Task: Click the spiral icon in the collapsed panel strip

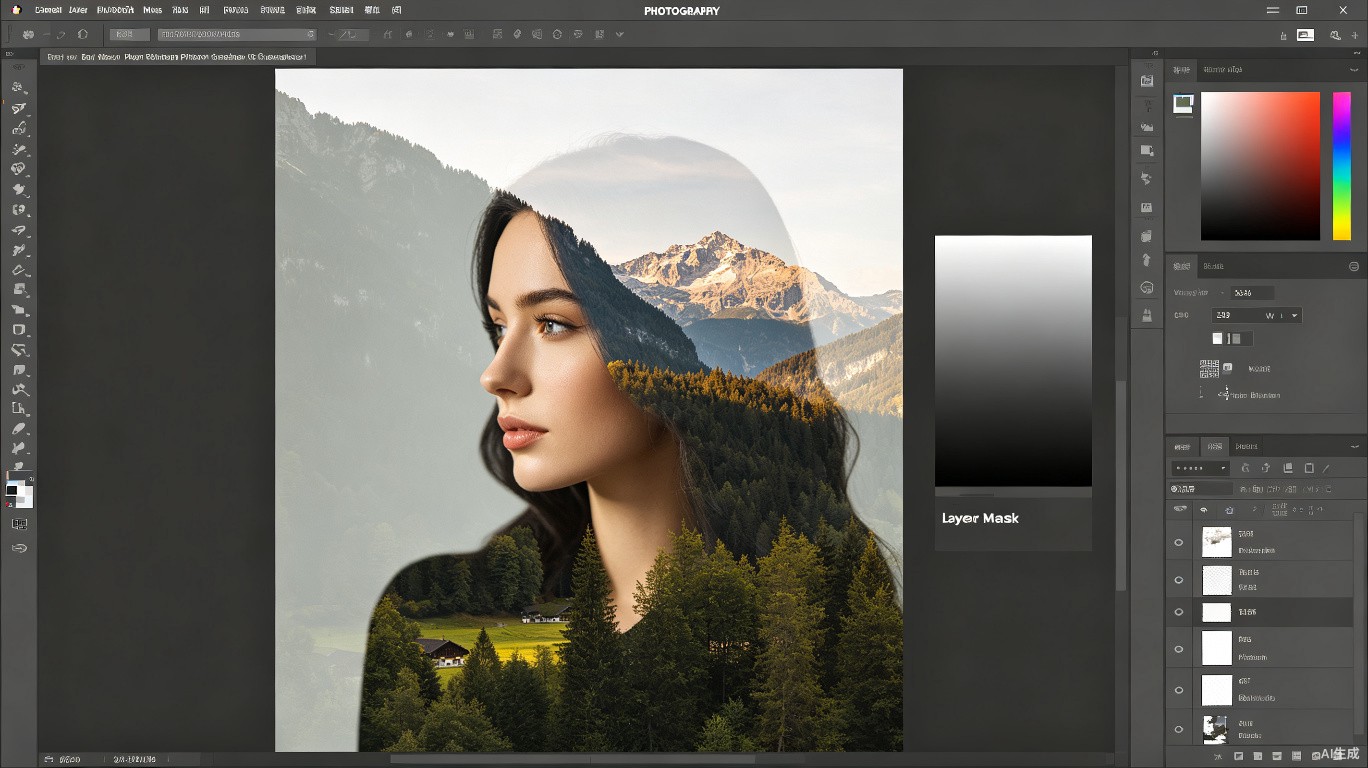Action: [x=1147, y=288]
